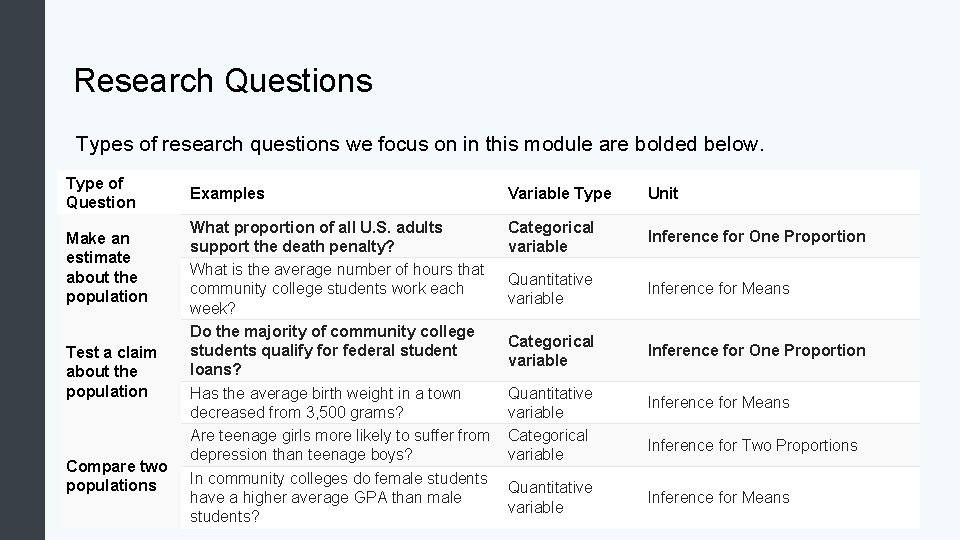Click the 'Type of Question' column header
Image resolution: width=960 pixels, height=540 pixels.
point(100,193)
